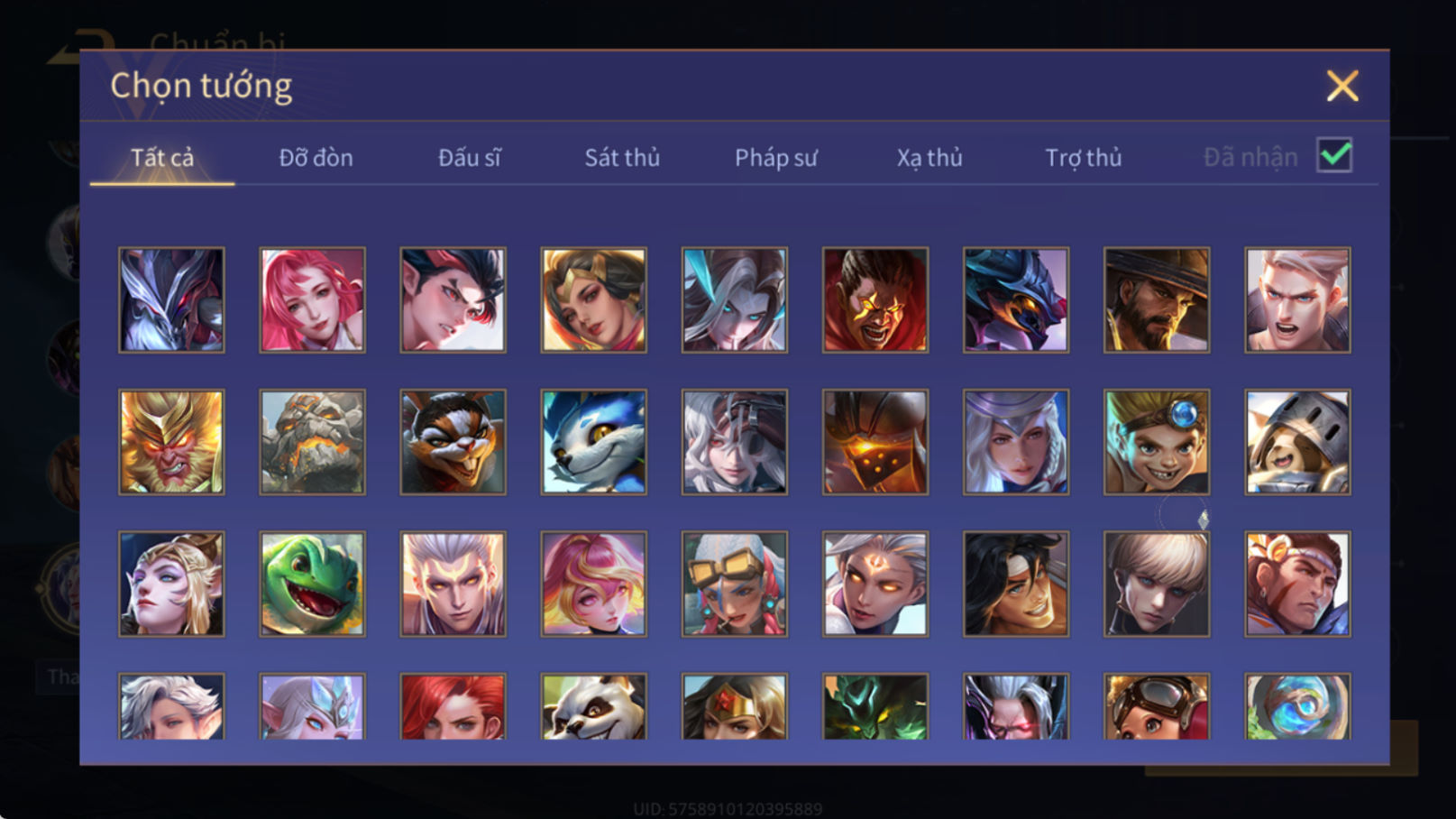The width and height of the screenshot is (1456, 819).
Task: Pick the calico cat hero portrait
Action: [x=453, y=442]
